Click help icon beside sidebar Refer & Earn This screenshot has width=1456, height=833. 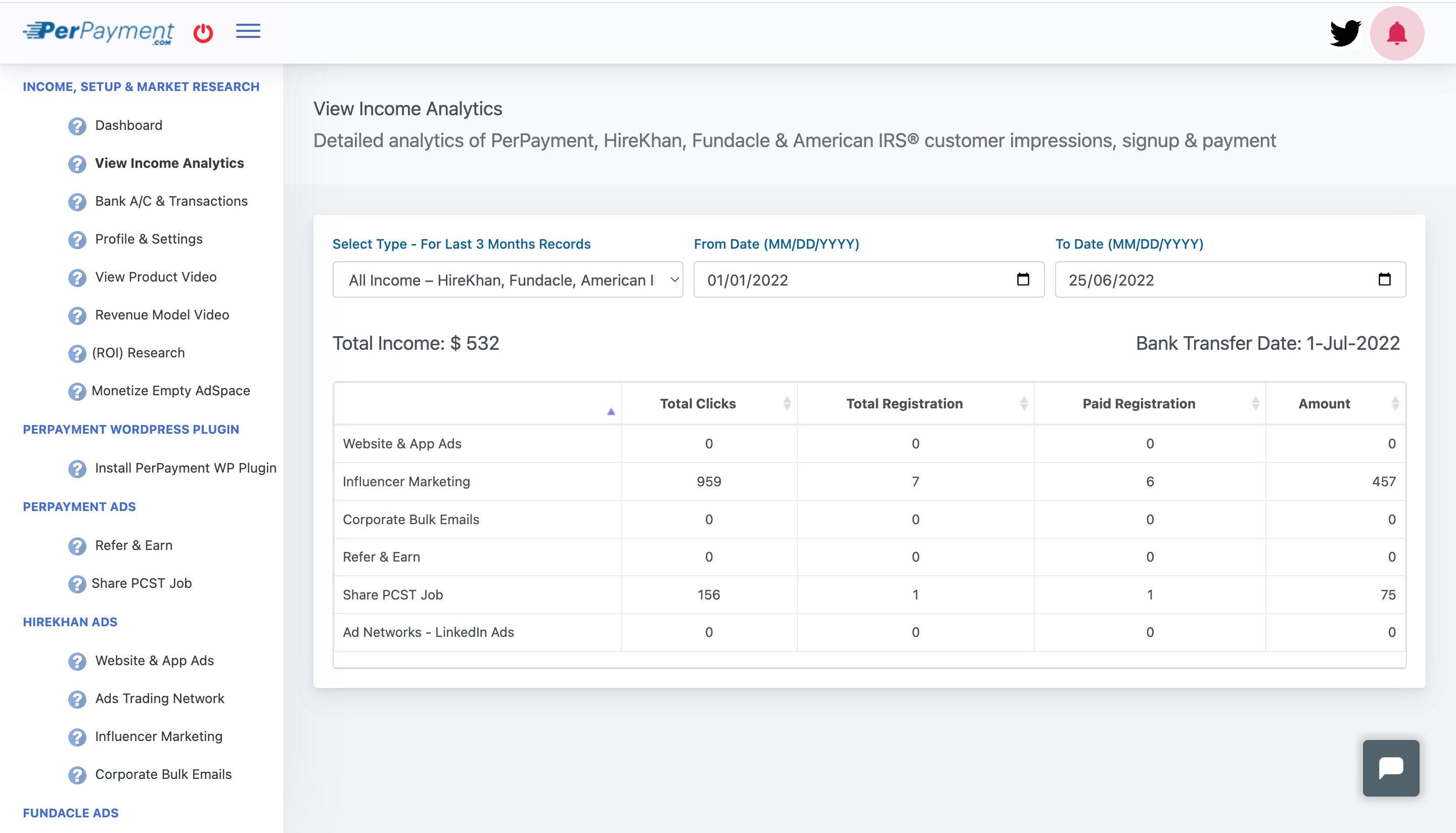tap(77, 546)
